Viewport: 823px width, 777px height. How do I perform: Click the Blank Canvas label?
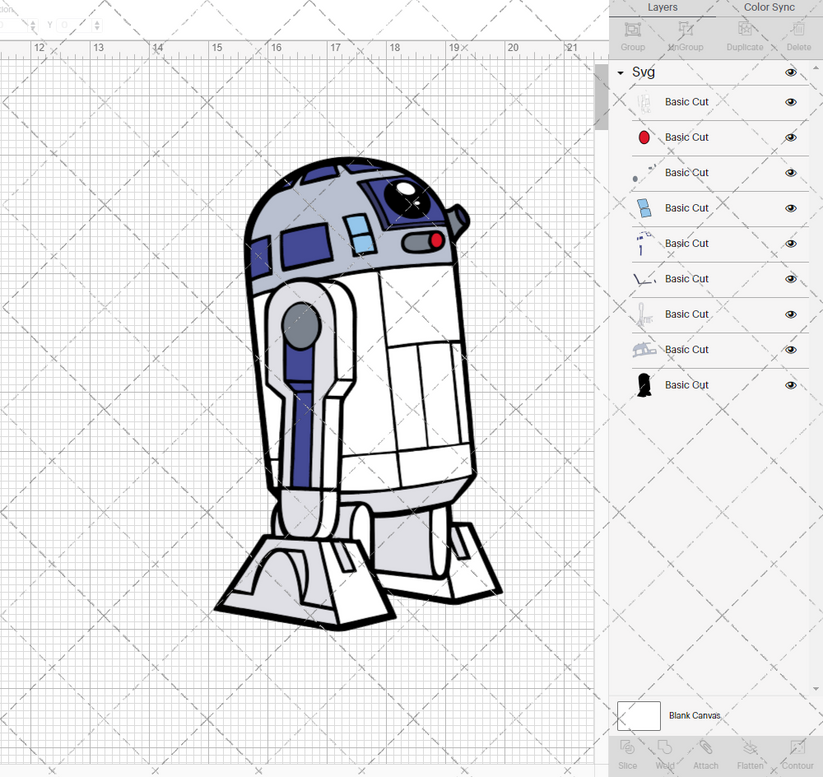coord(694,716)
